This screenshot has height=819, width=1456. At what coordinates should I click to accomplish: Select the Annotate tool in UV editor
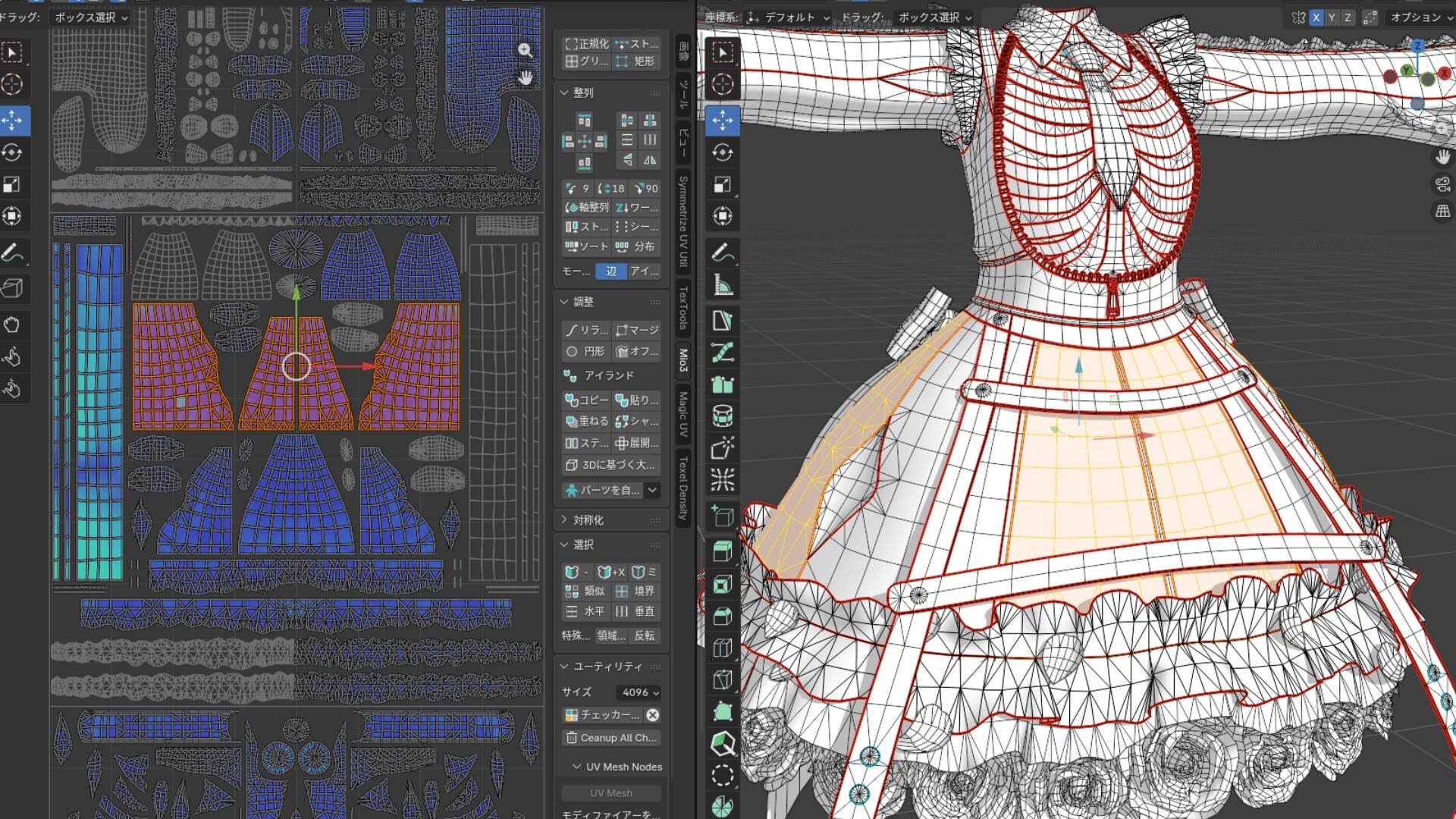click(12, 253)
